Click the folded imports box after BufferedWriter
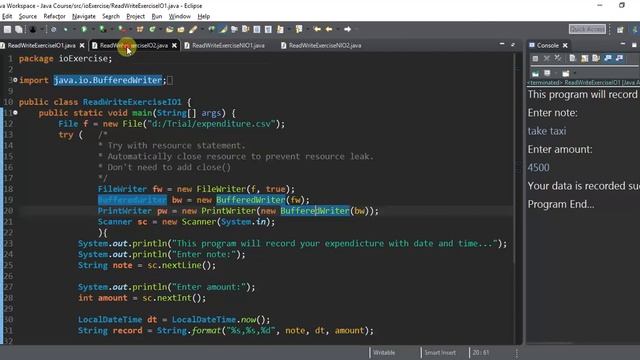 click(170, 80)
